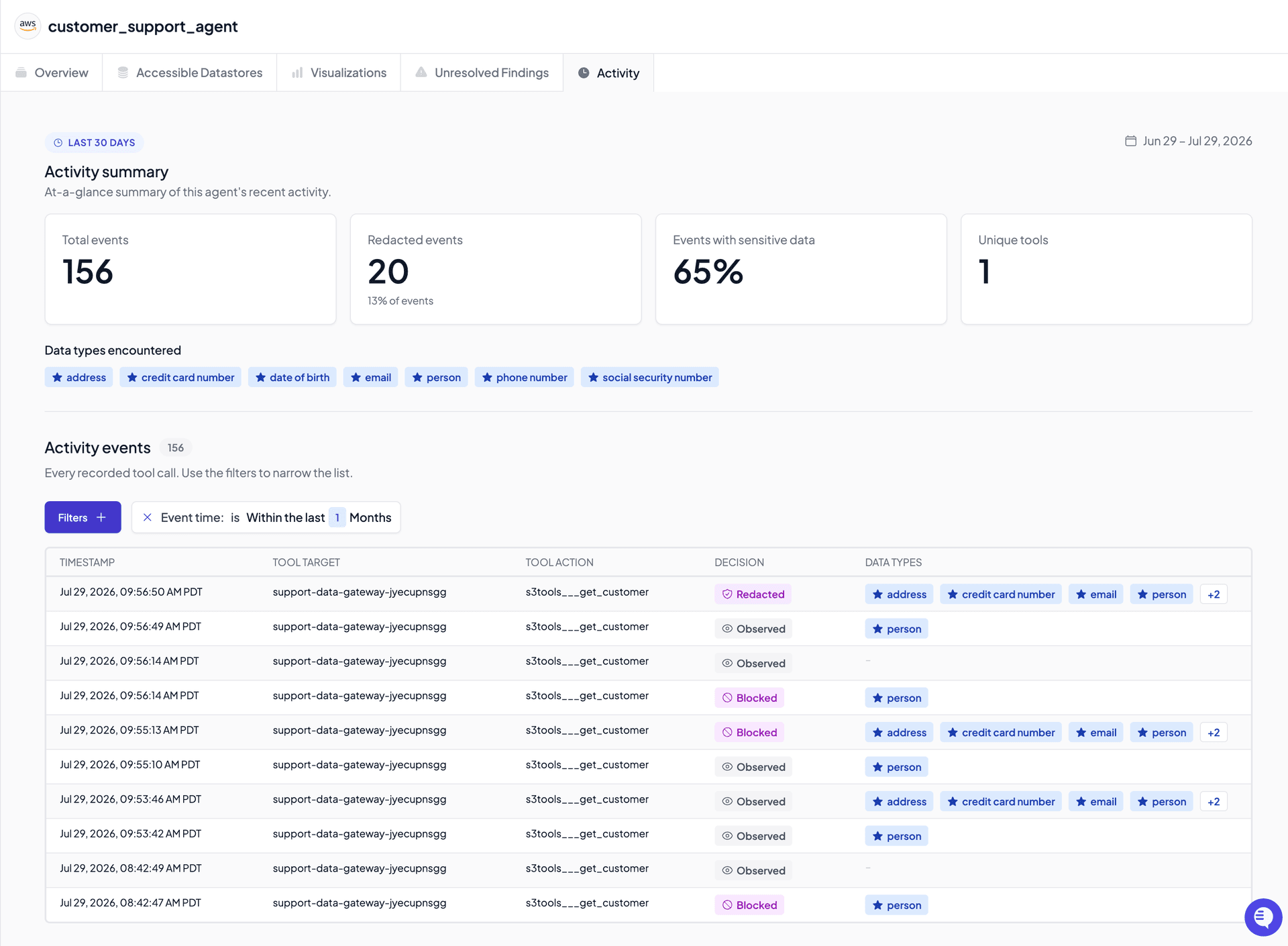Open the Jun 29 – Jul 29, 2026 date range
The image size is (1288, 946).
[1189, 141]
